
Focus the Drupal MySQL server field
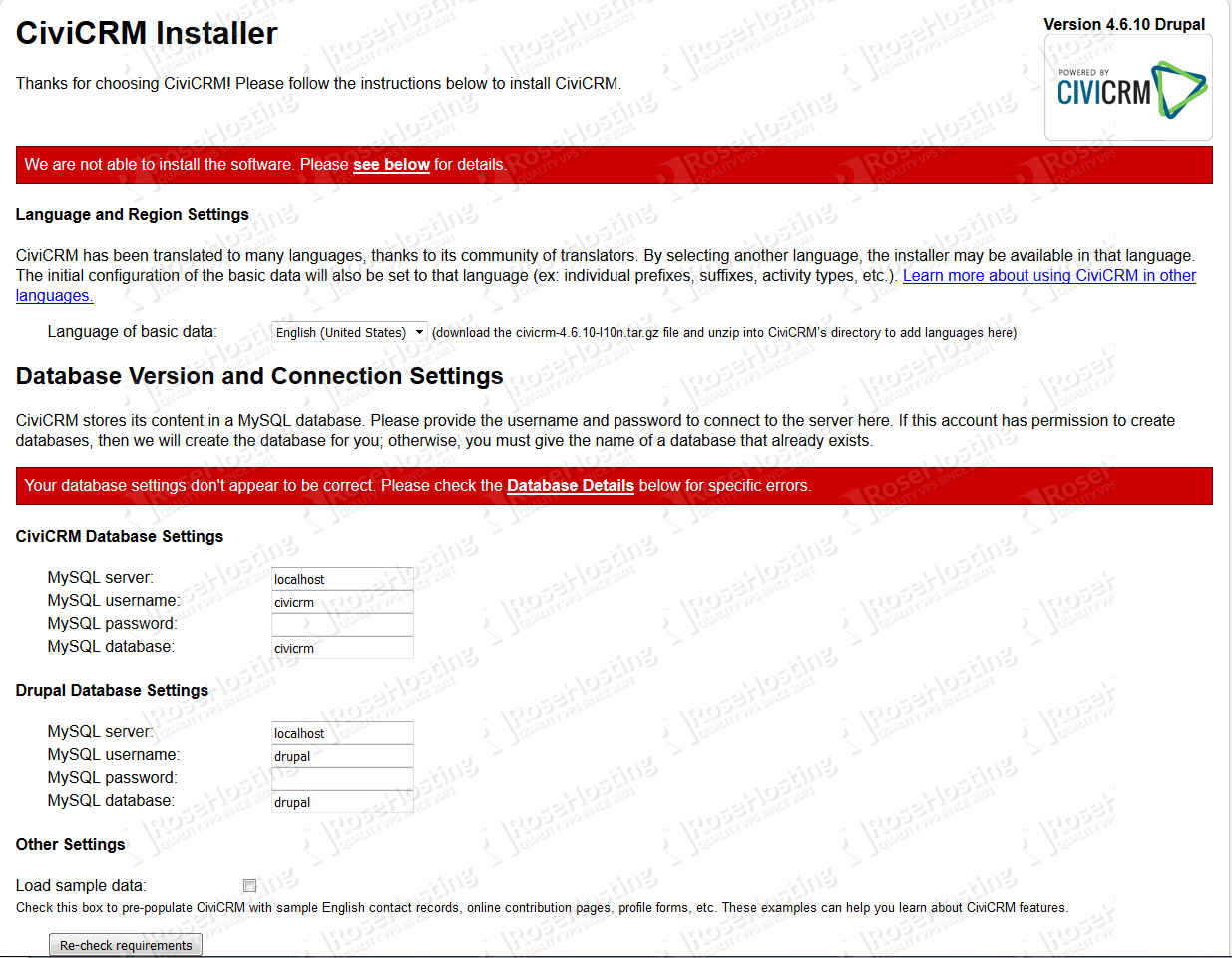click(x=342, y=733)
